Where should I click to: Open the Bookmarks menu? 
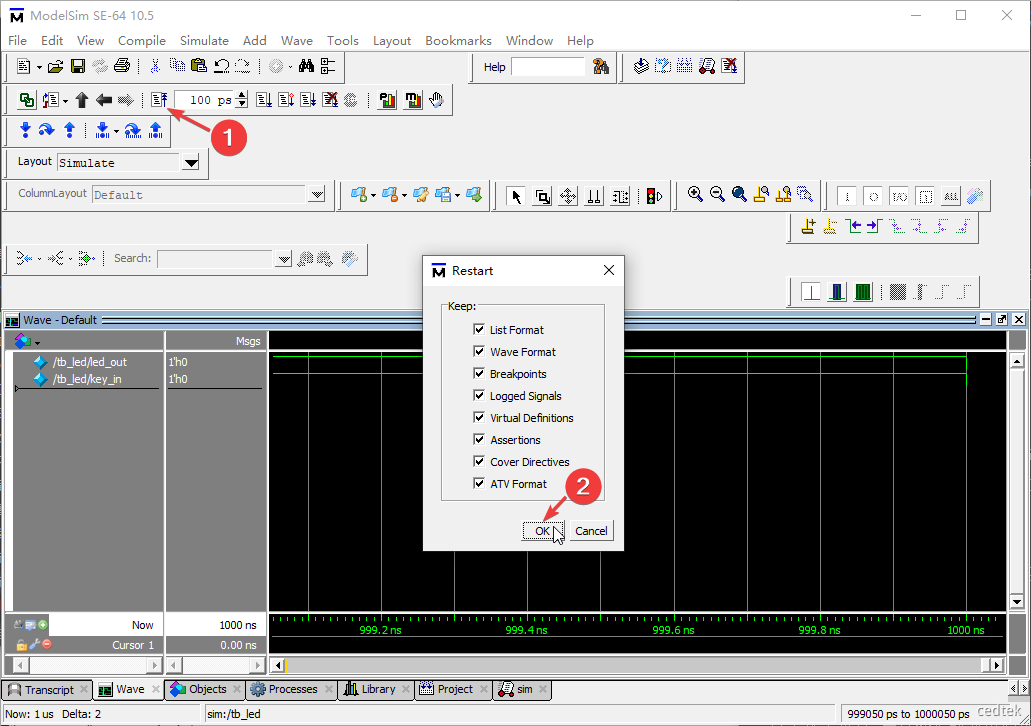coord(458,41)
